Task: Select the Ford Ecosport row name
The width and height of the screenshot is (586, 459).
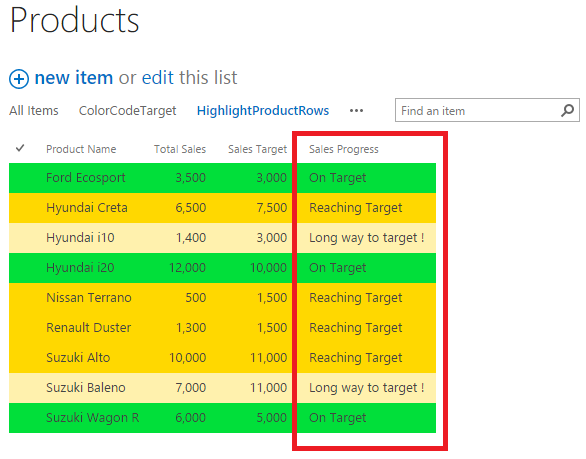Action: [86, 178]
